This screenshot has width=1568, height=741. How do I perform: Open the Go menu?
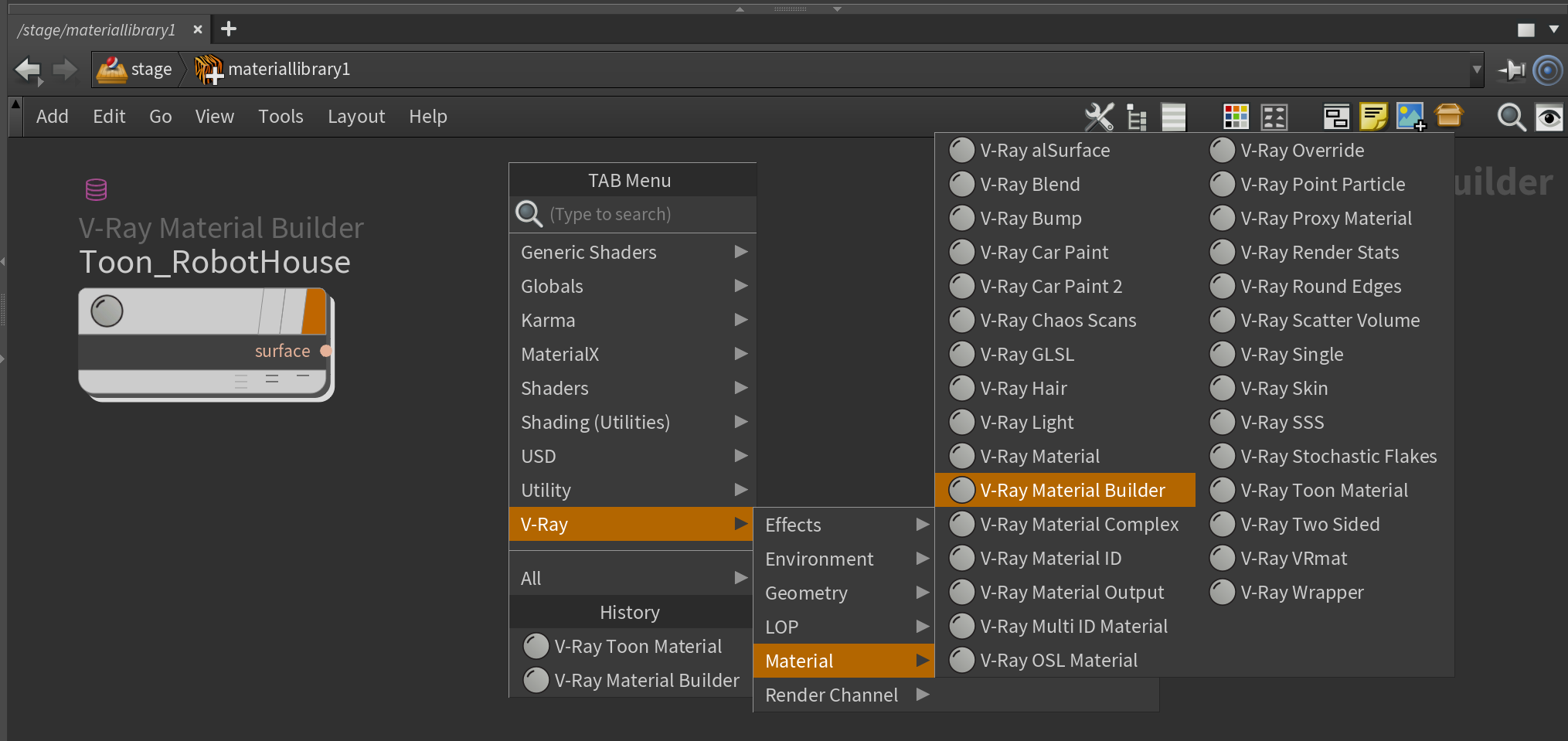(x=161, y=117)
